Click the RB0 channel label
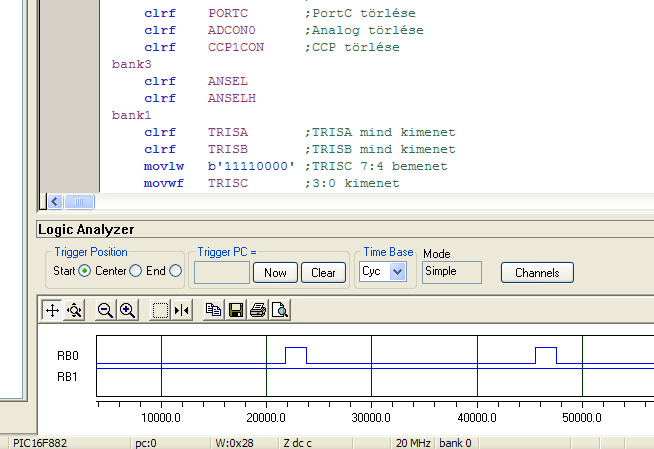Viewport: 654px width, 449px height. [x=68, y=356]
